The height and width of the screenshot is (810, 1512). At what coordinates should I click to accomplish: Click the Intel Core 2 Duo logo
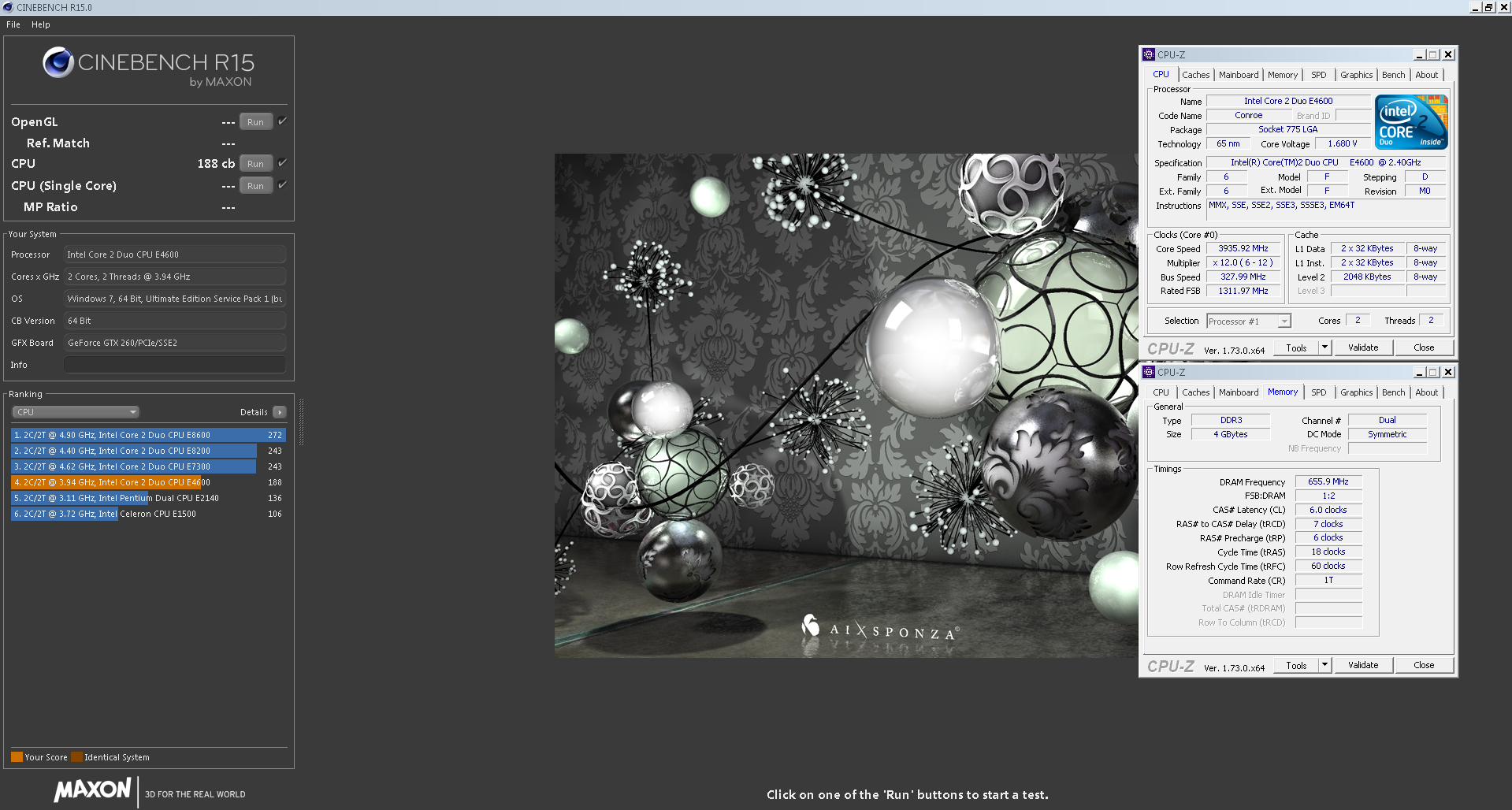coord(1411,122)
